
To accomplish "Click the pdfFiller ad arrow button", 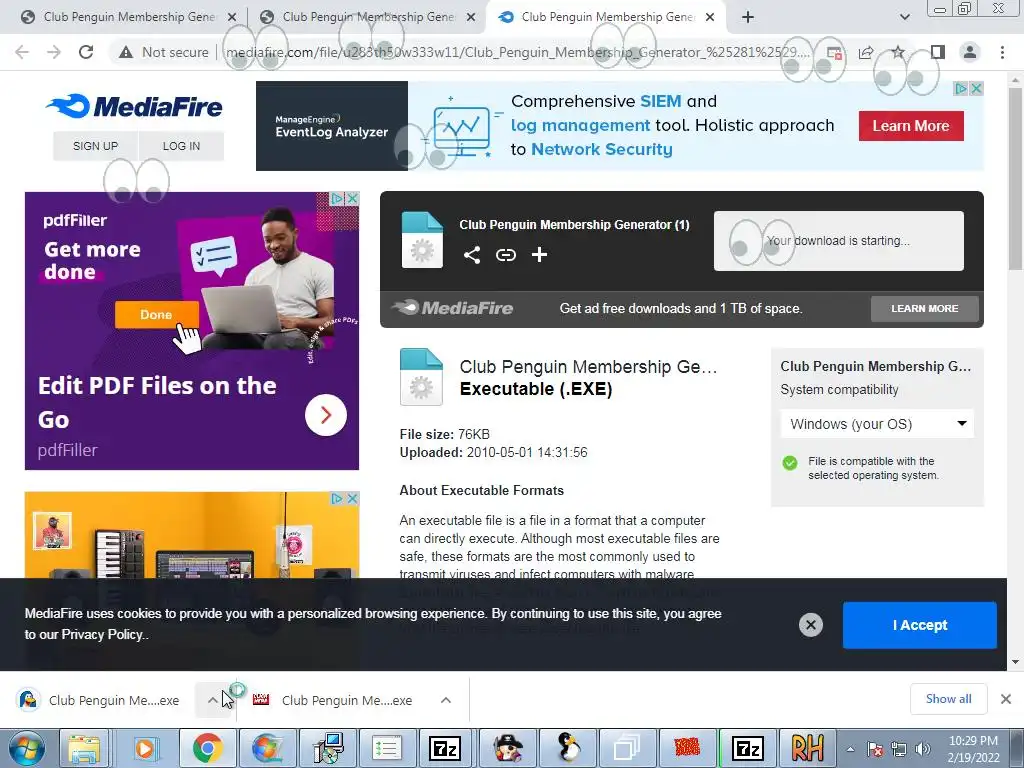I will tap(326, 415).
